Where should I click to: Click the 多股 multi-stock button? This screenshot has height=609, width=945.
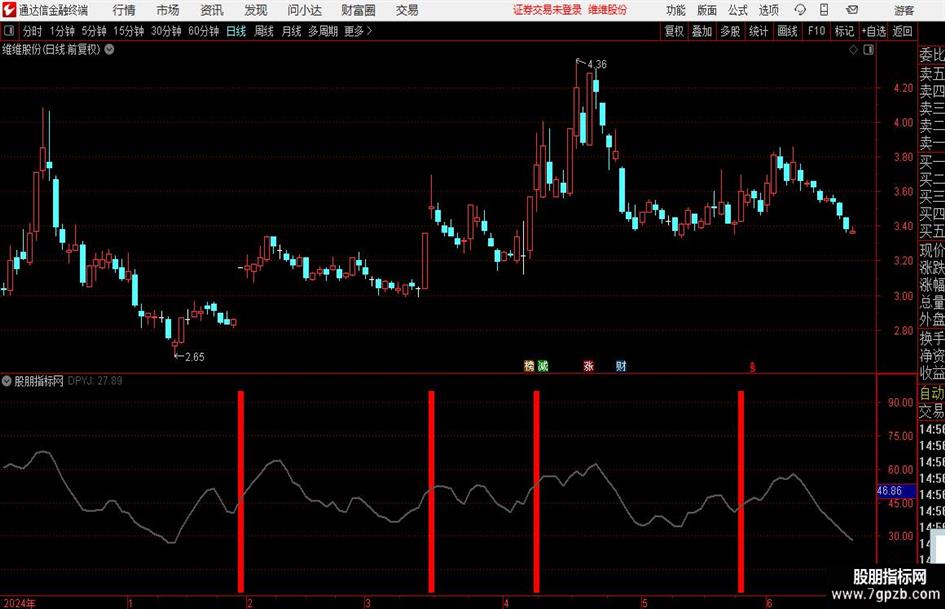730,31
